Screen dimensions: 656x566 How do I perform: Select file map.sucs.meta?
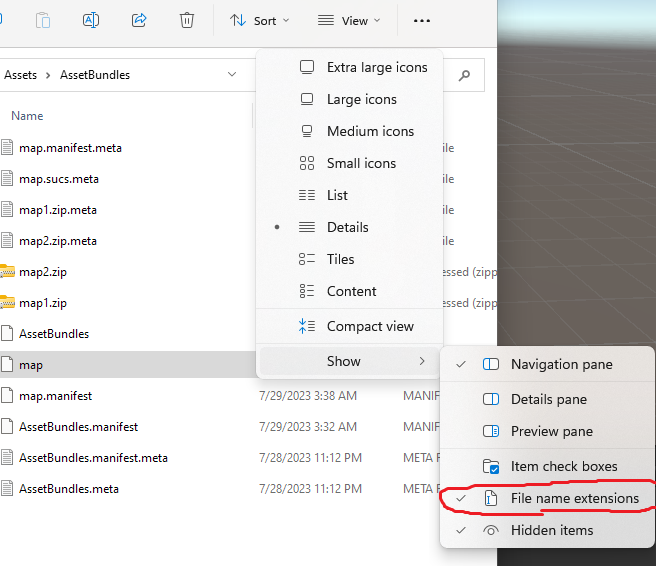pyautogui.click(x=59, y=179)
